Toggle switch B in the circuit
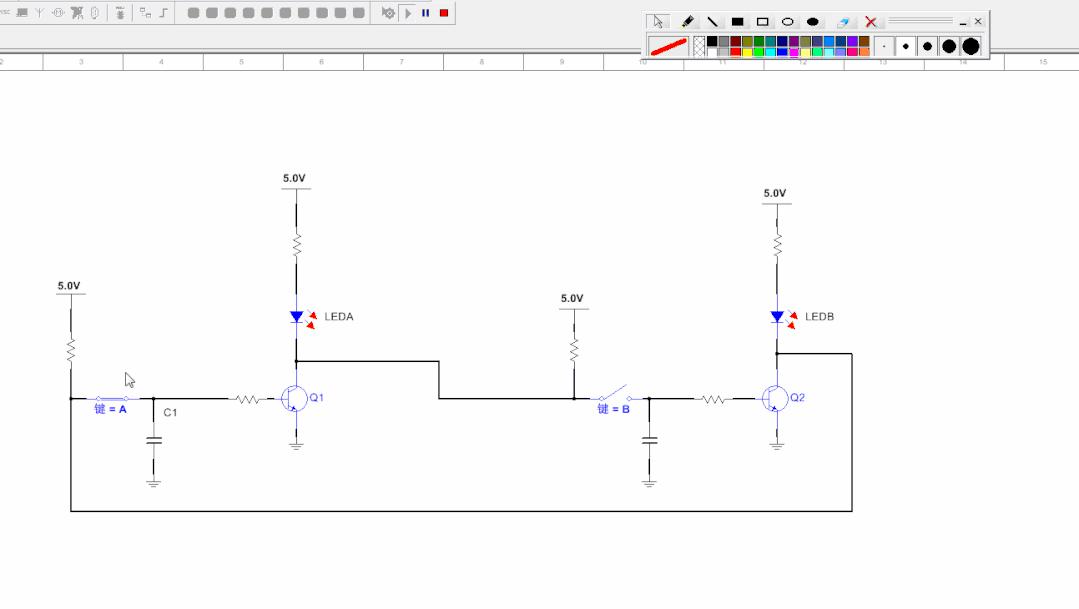The height and width of the screenshot is (609, 1079). coord(614,393)
